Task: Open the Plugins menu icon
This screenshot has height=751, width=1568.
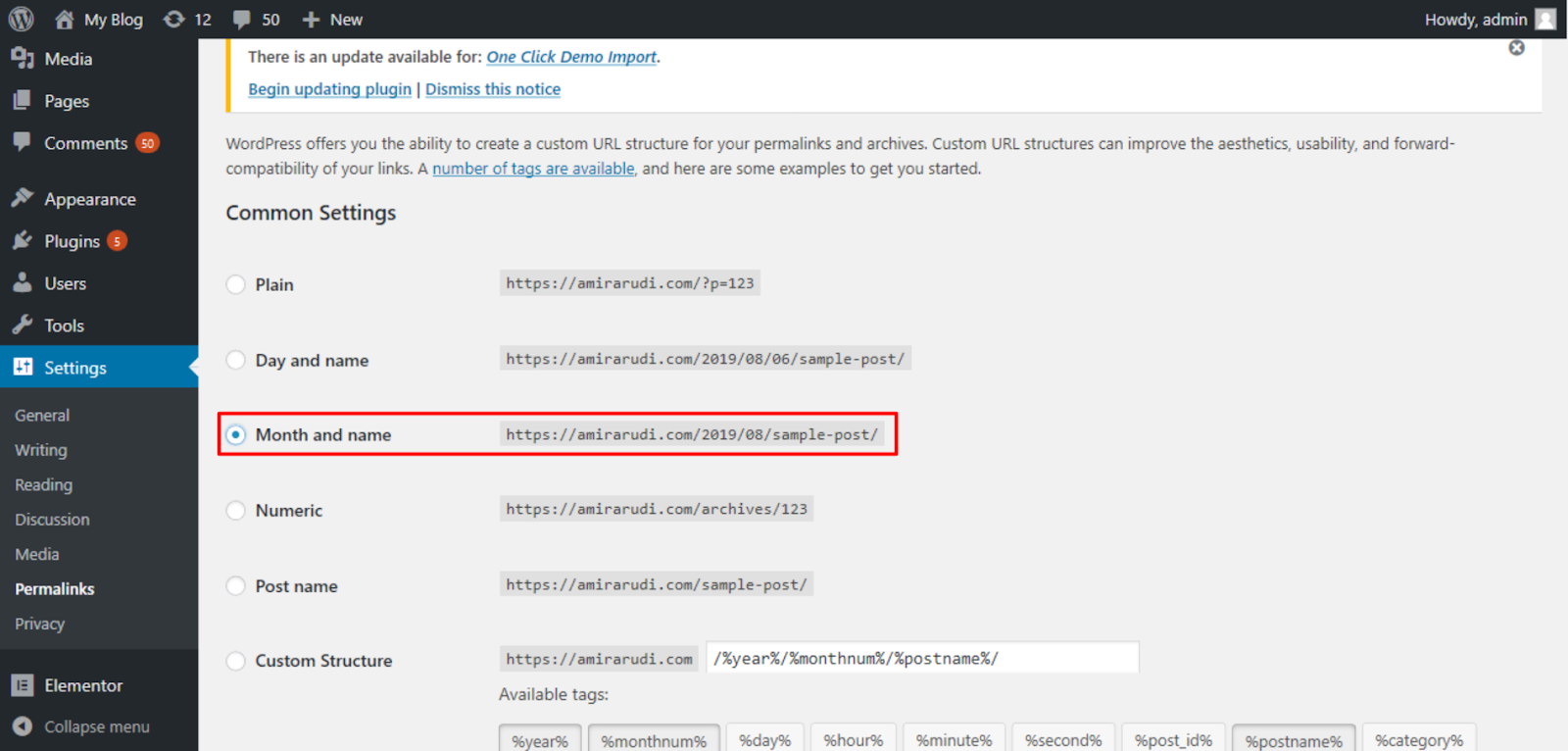Action: pos(23,241)
